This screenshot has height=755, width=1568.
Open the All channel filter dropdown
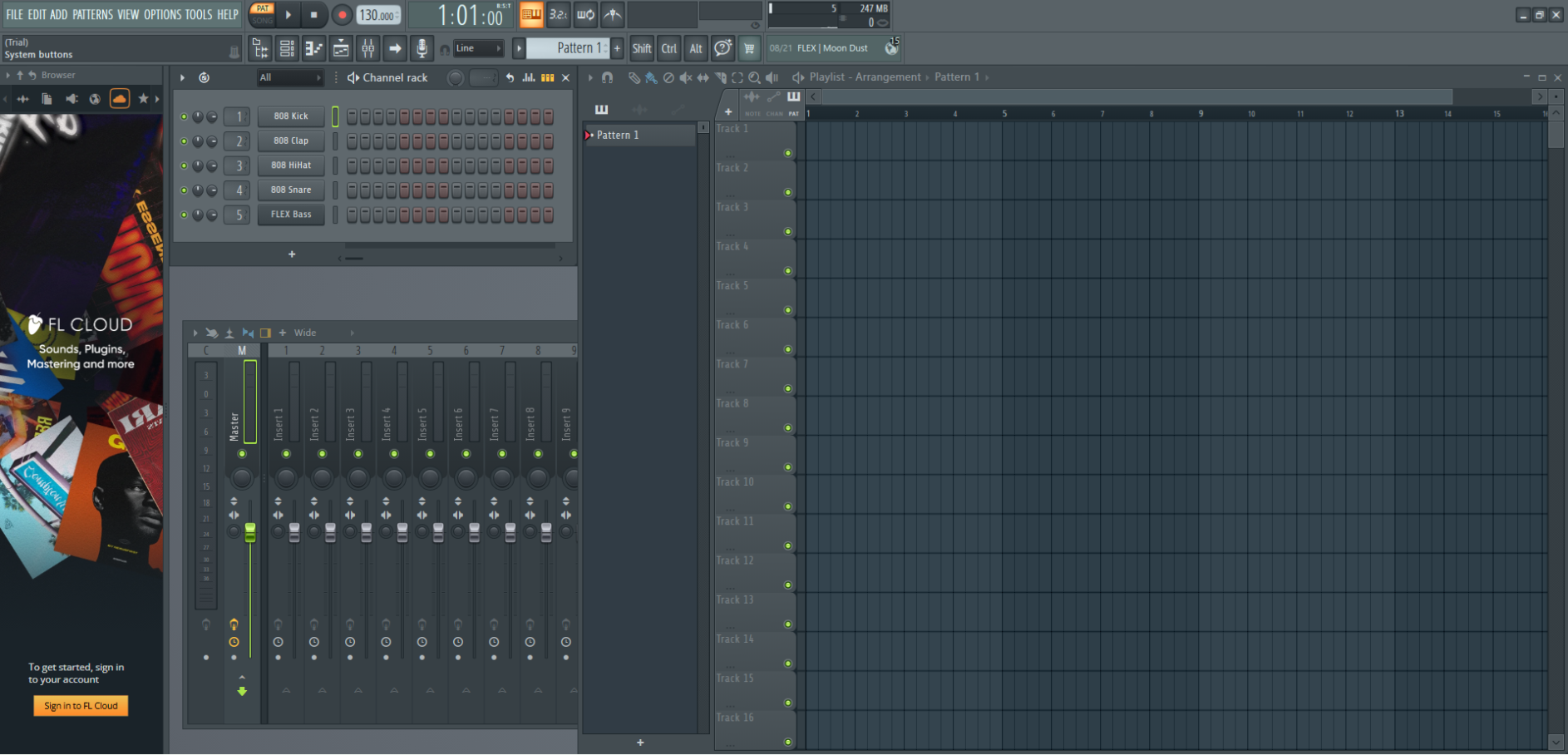[289, 77]
